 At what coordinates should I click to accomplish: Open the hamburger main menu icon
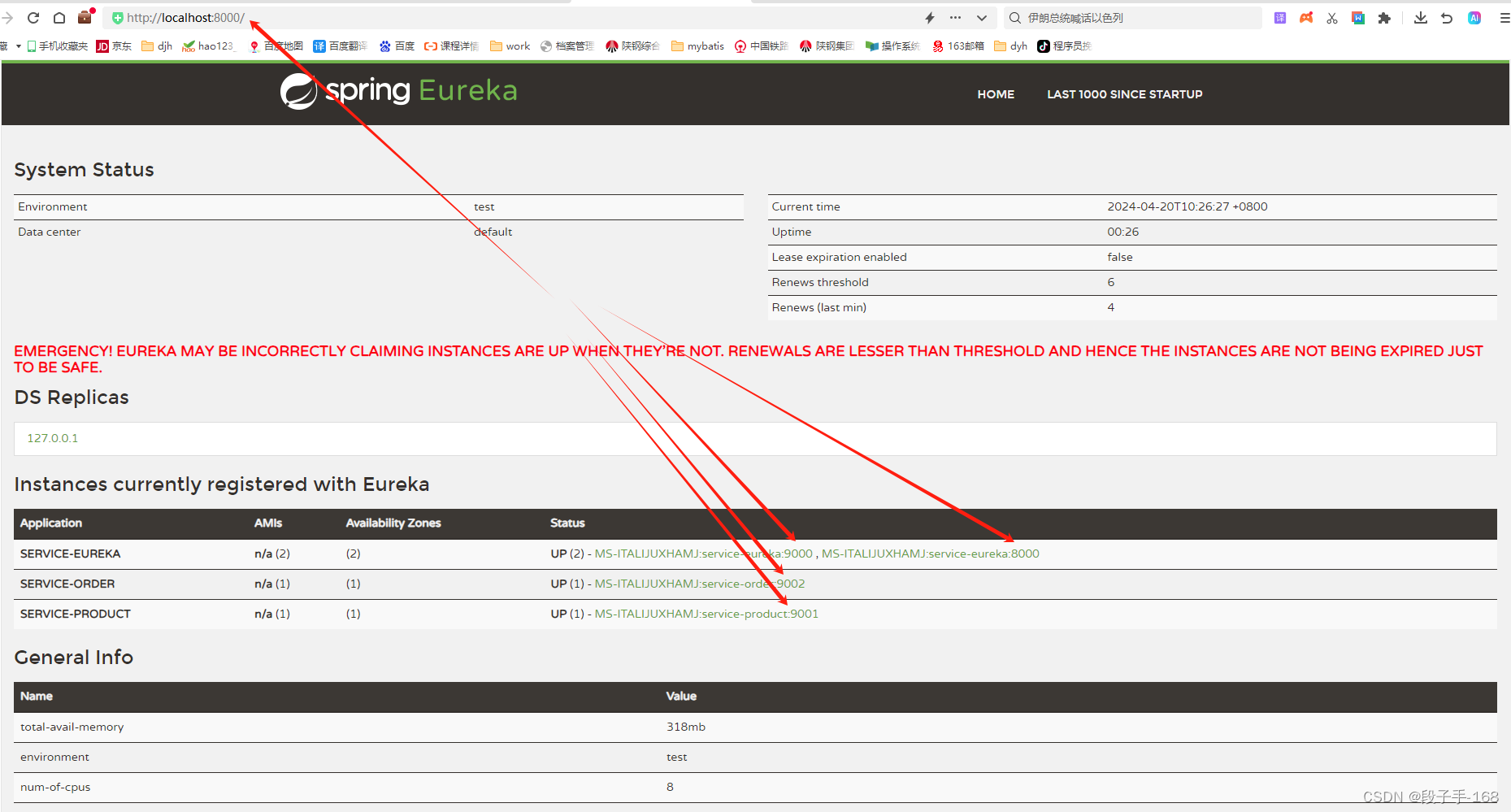[x=1504, y=18]
